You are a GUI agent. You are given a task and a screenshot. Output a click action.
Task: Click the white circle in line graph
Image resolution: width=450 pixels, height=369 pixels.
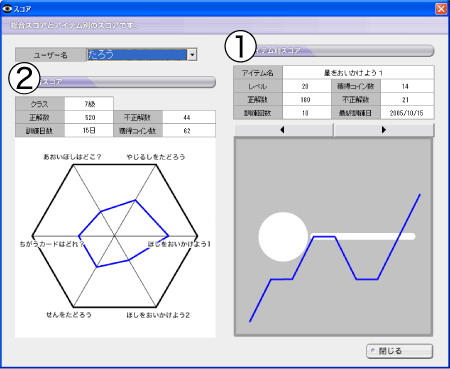(283, 237)
